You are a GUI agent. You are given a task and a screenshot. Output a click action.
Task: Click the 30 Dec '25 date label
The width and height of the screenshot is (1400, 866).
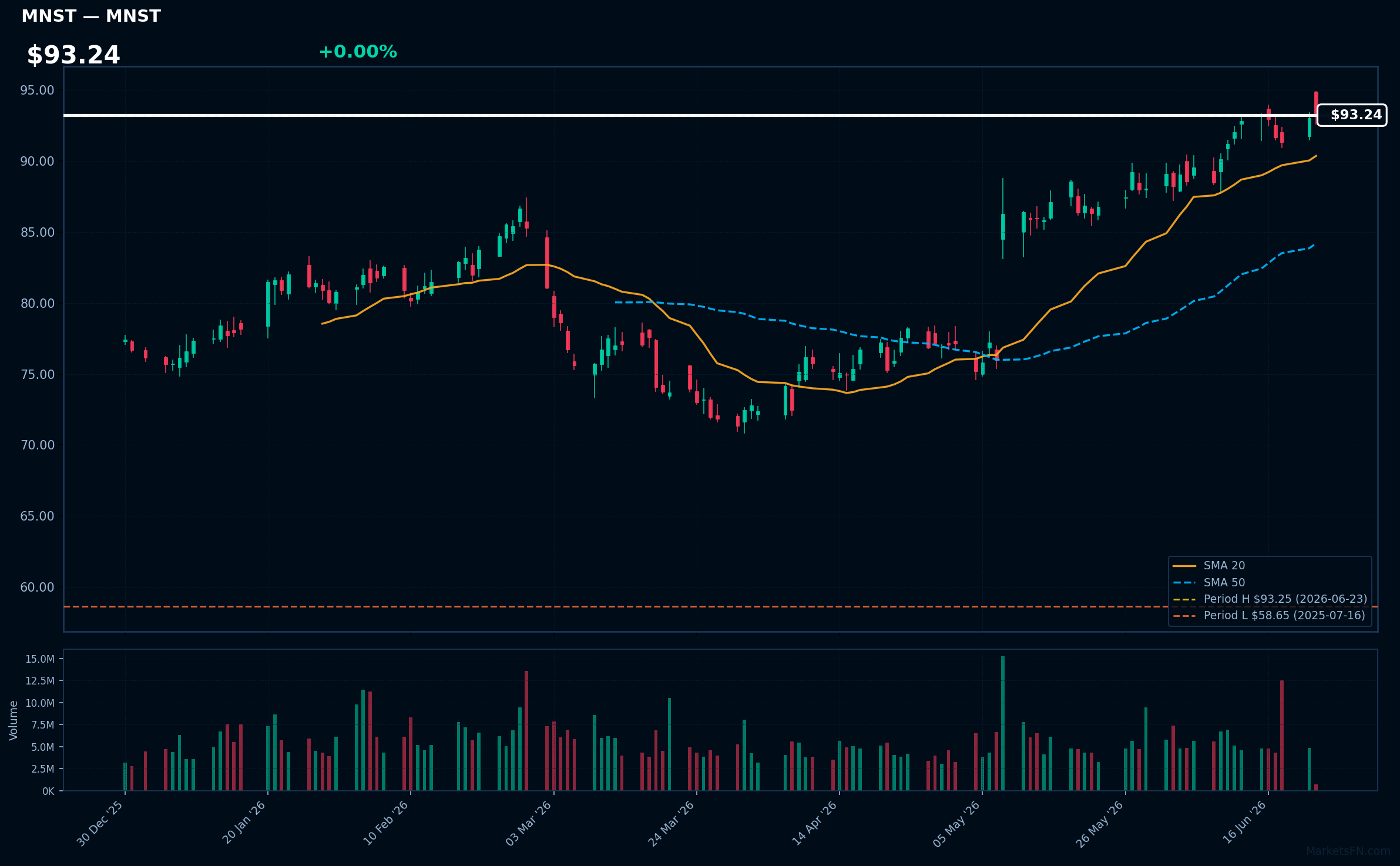[99, 824]
